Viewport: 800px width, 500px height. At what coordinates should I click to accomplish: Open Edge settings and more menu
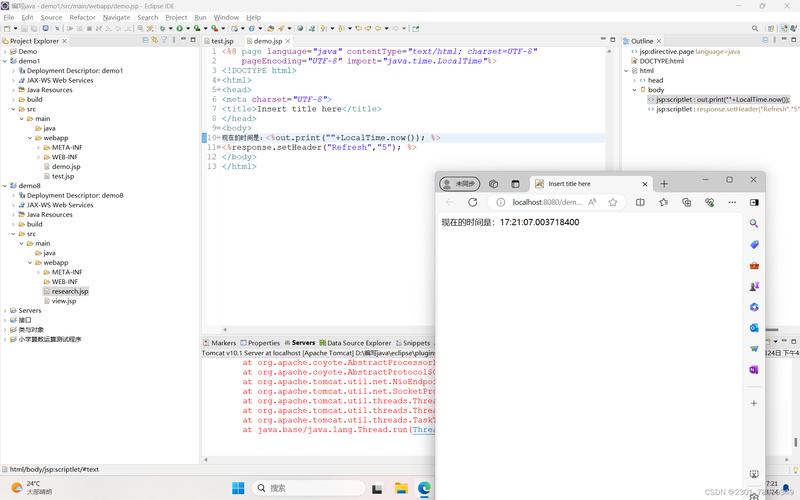tap(732, 202)
